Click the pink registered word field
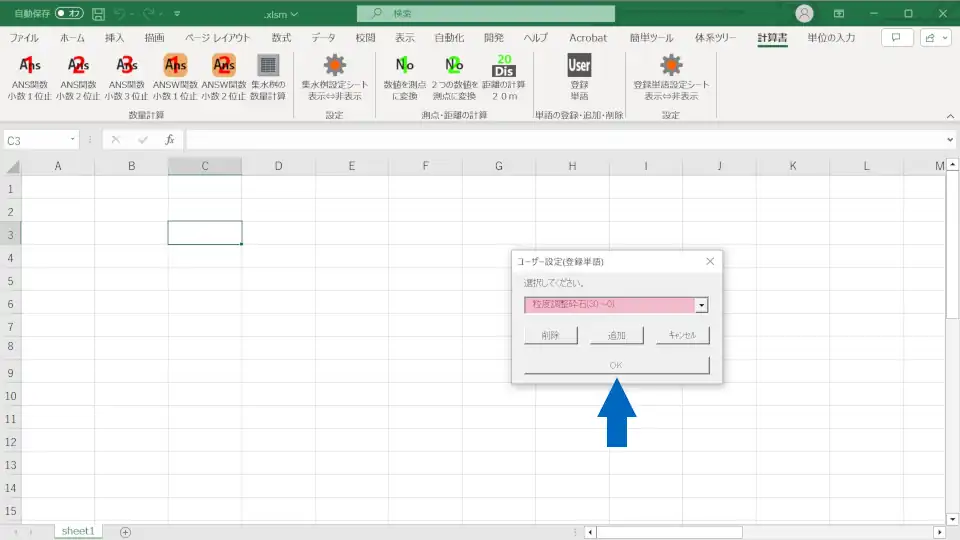Viewport: 960px width, 540px height. point(609,305)
